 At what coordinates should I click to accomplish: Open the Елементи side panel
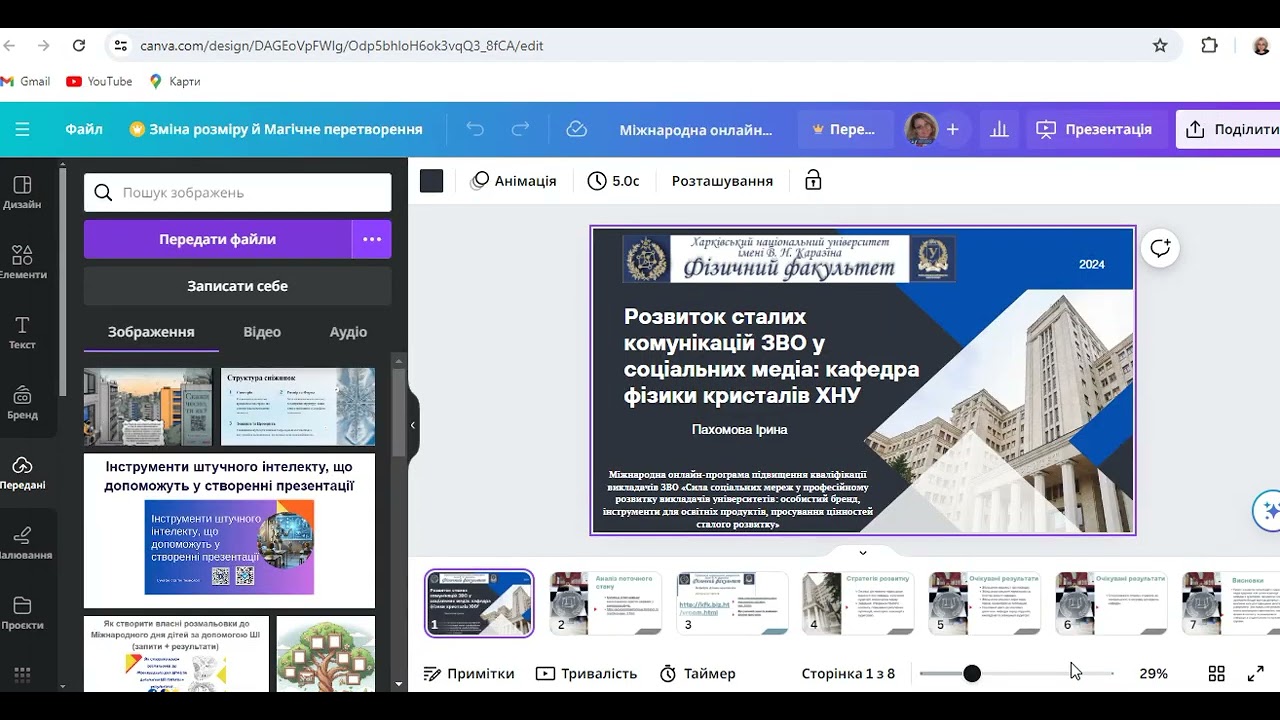tap(22, 263)
